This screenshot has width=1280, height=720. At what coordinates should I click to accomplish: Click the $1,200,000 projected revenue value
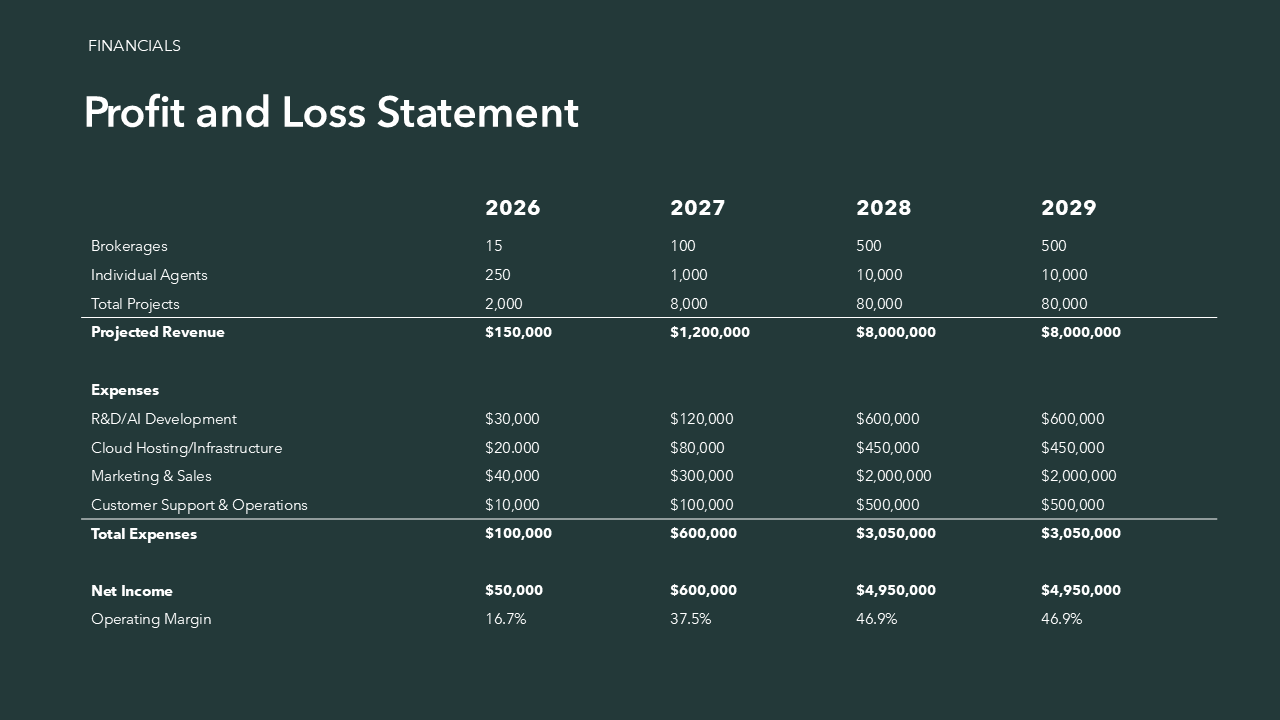click(x=709, y=332)
